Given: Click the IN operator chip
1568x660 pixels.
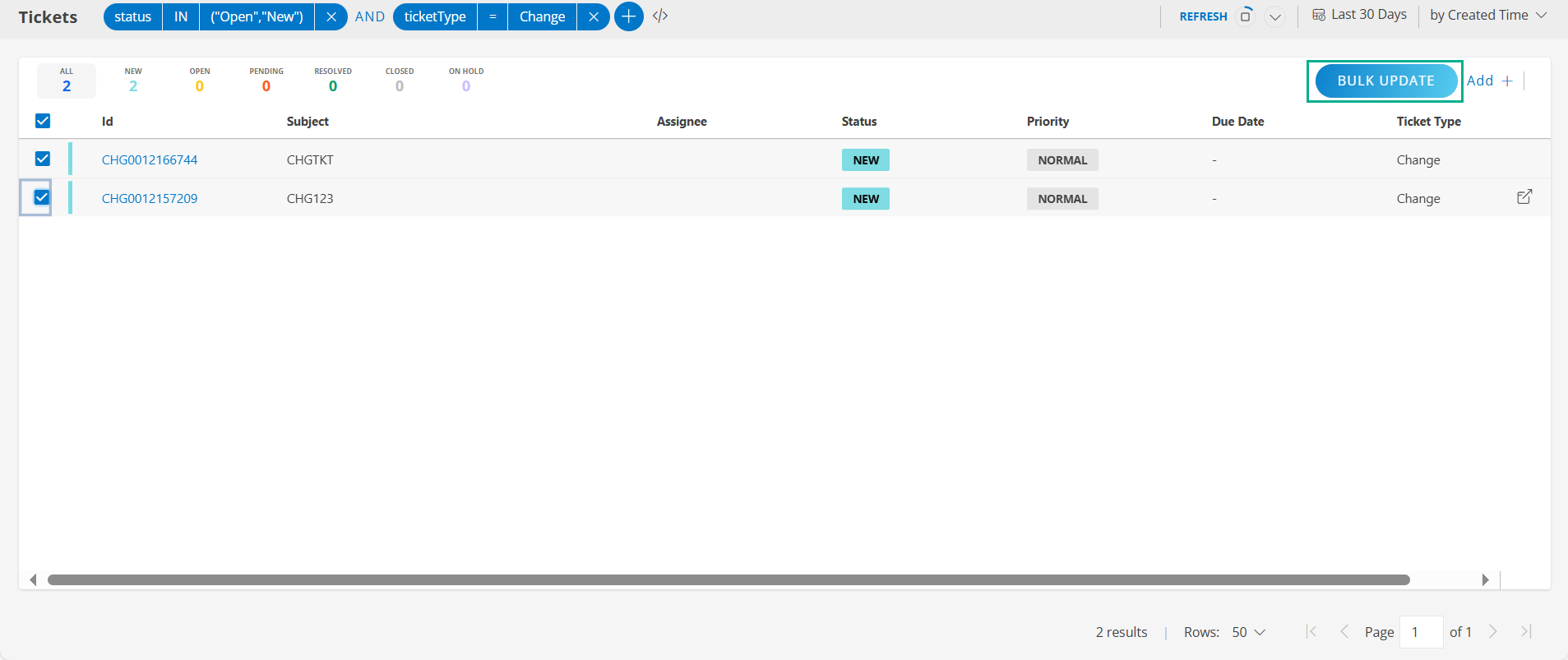Looking at the screenshot, I should pyautogui.click(x=181, y=16).
